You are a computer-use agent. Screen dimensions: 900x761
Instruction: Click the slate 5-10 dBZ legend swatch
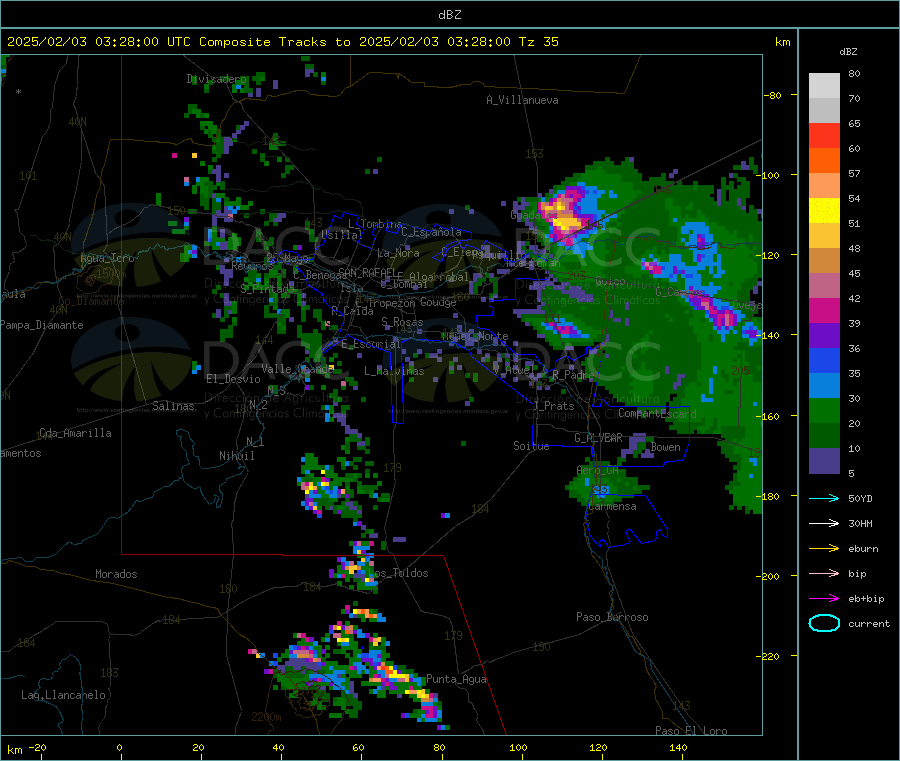point(824,461)
